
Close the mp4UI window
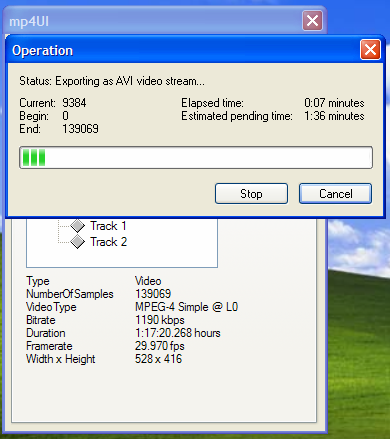tap(312, 21)
